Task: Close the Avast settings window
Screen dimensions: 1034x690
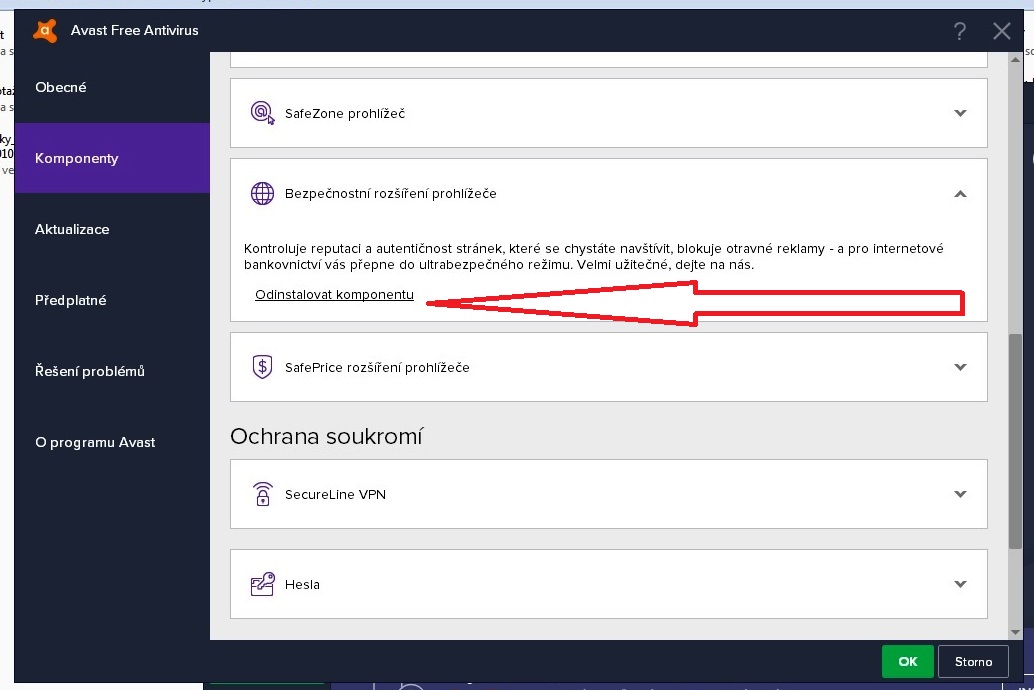Action: pyautogui.click(x=1002, y=31)
